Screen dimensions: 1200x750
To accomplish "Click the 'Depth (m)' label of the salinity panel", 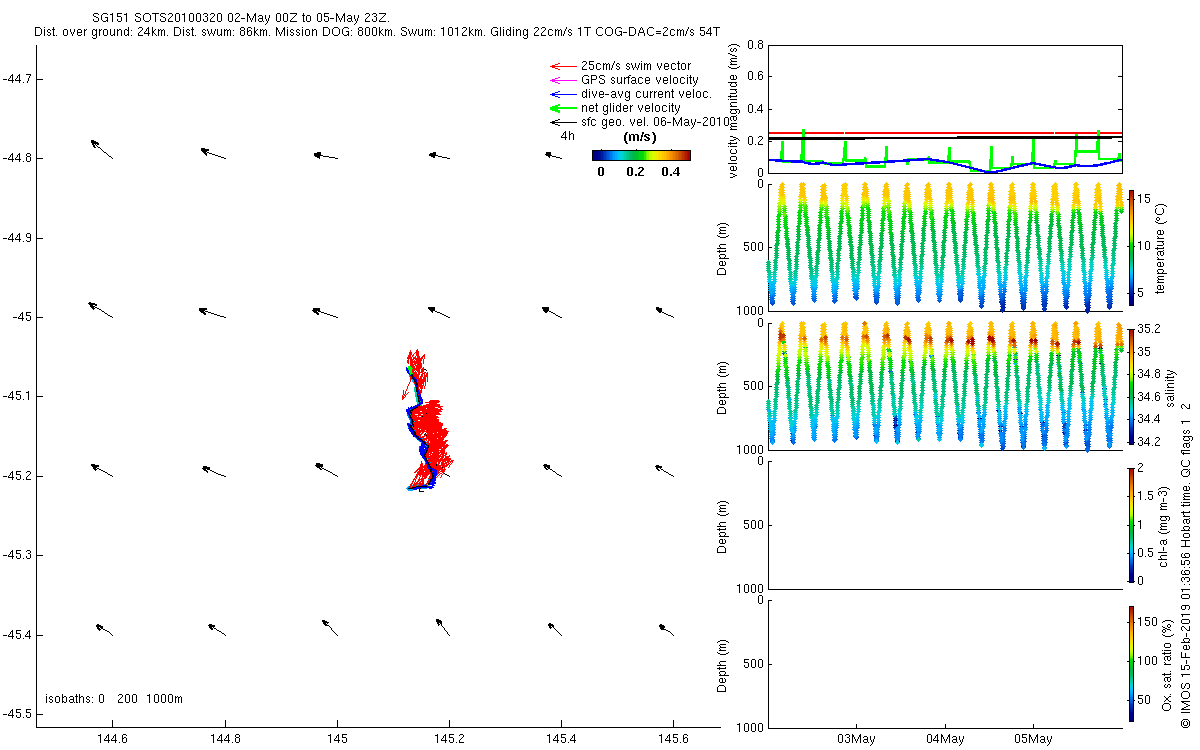I will [723, 386].
